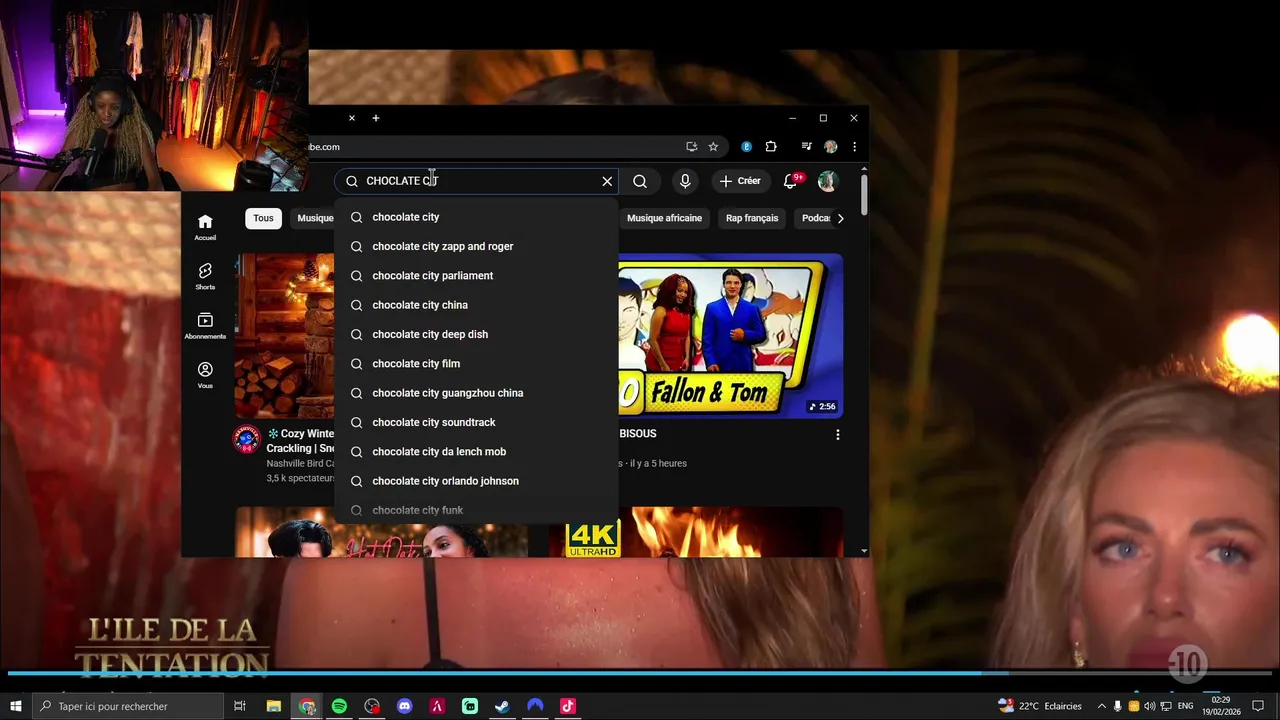Choose suggestion "chocolate city zapp and roger"
1280x720 pixels.
476,246
